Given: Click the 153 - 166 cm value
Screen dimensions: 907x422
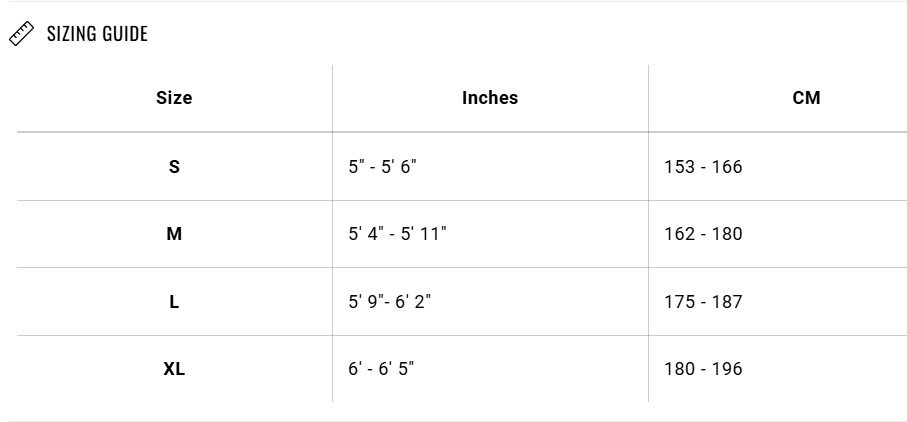Looking at the screenshot, I should [x=703, y=166].
